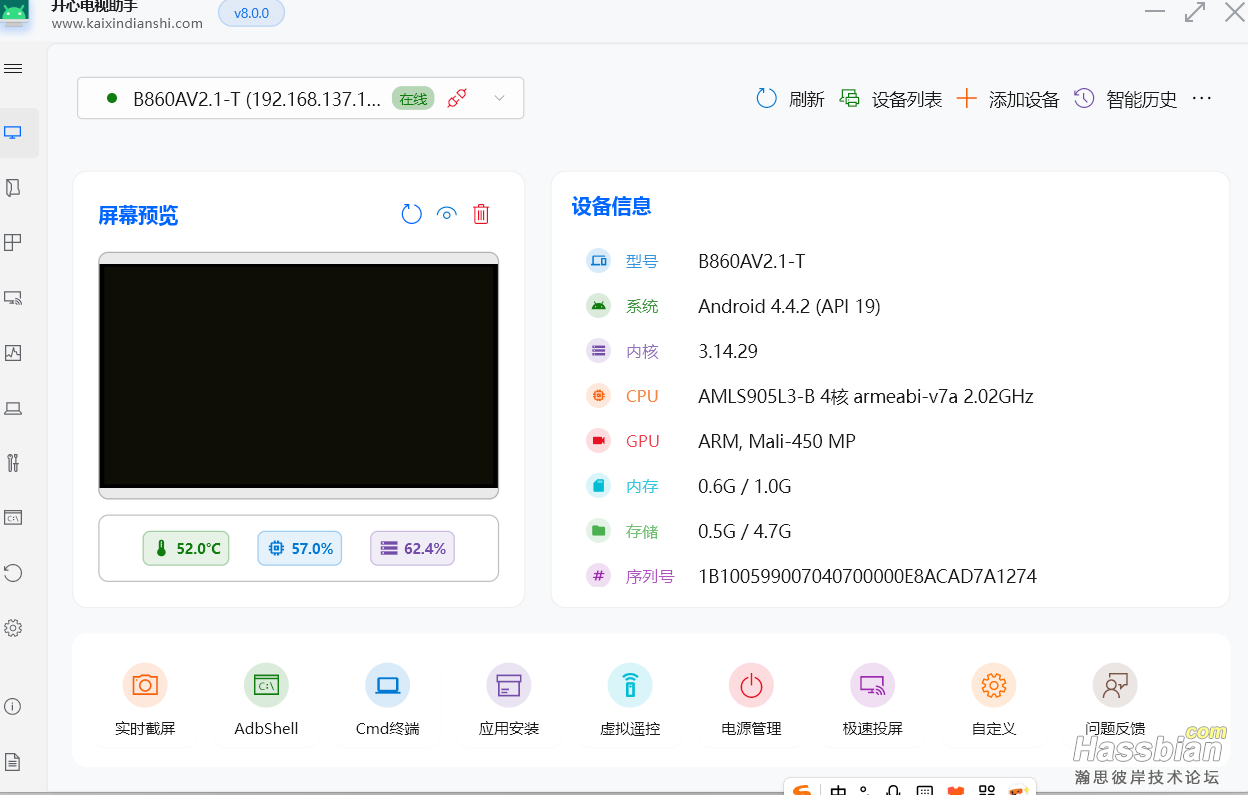This screenshot has width=1248, height=795.
Task: Click the red disconnect device plug icon
Action: click(458, 98)
